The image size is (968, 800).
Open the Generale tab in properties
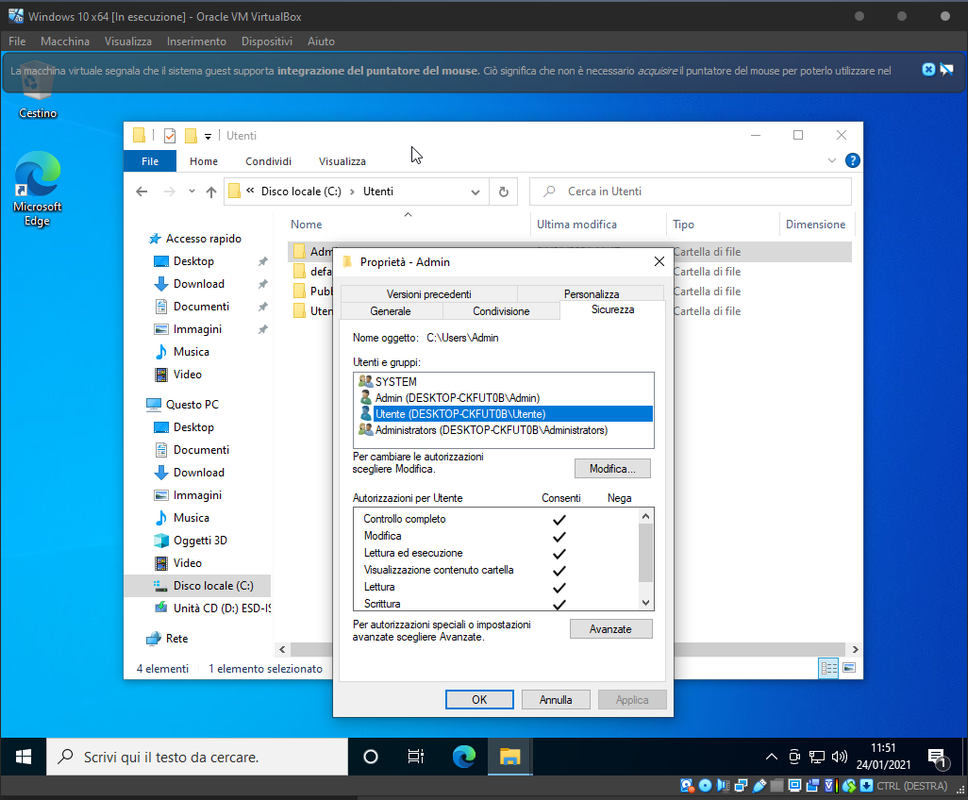coord(390,311)
